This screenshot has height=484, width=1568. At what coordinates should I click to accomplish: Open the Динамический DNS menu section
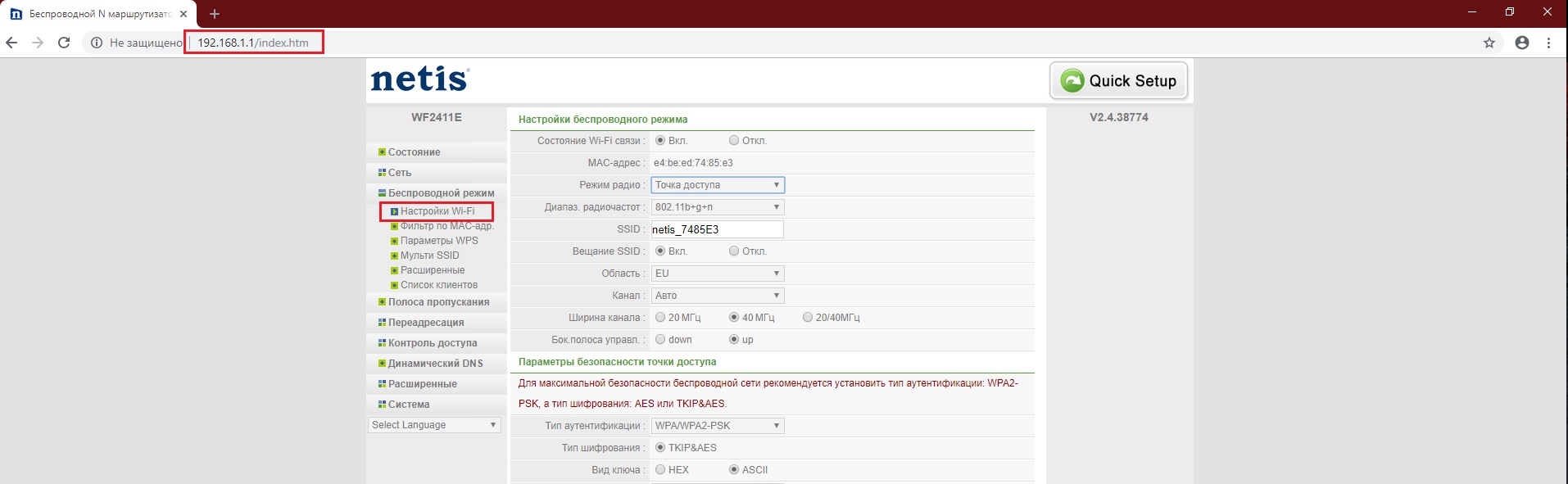pos(435,364)
